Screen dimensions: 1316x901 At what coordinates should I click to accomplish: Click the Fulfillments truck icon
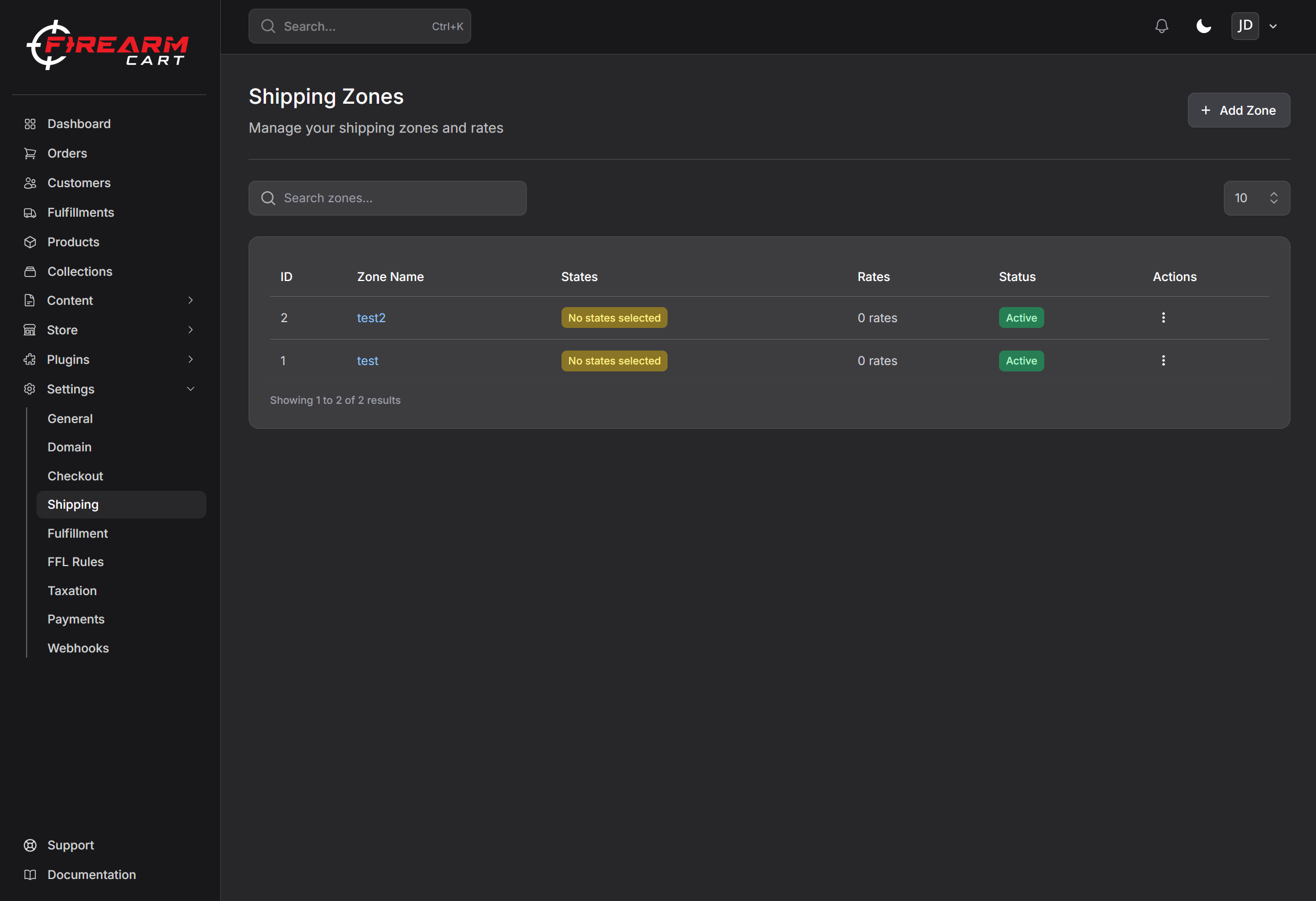tap(30, 213)
